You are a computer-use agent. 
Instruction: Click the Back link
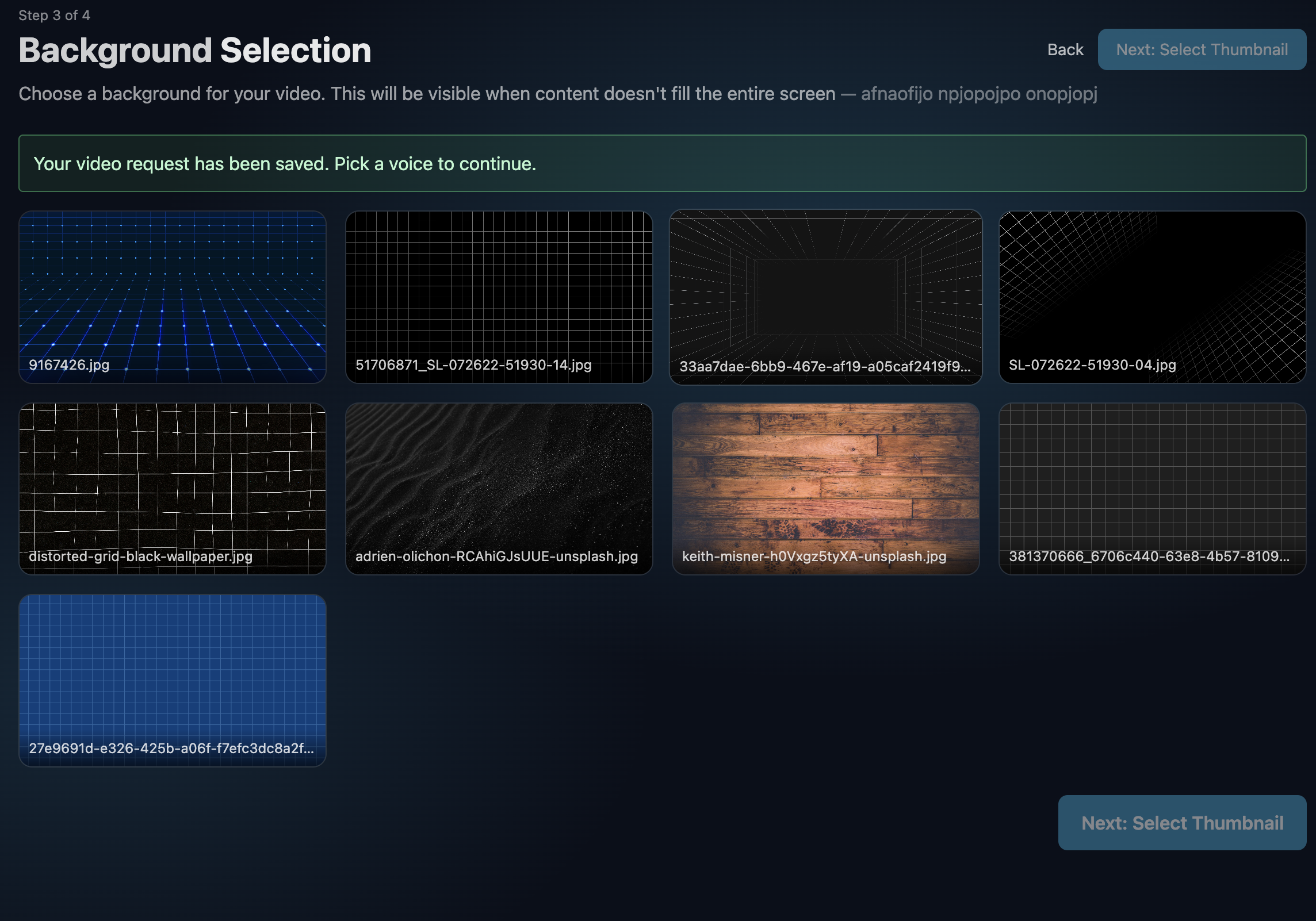click(1065, 50)
